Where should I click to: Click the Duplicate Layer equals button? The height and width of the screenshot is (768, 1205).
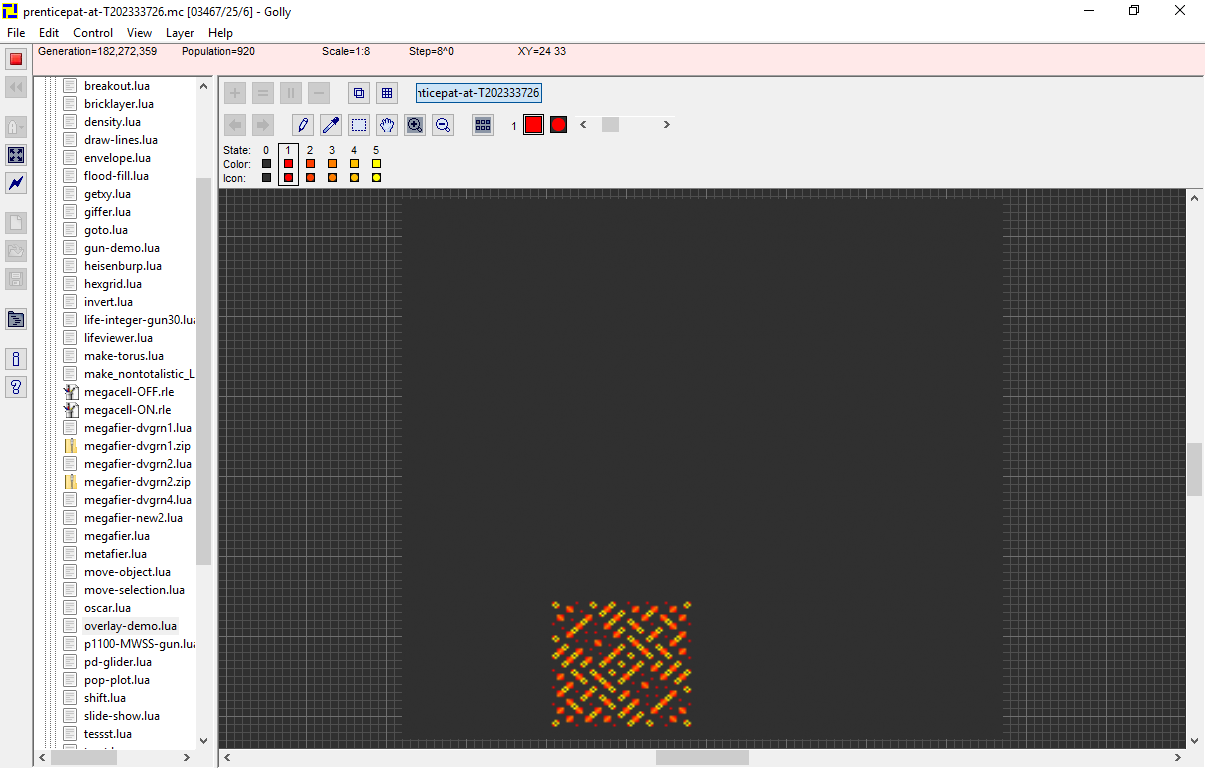tap(263, 93)
